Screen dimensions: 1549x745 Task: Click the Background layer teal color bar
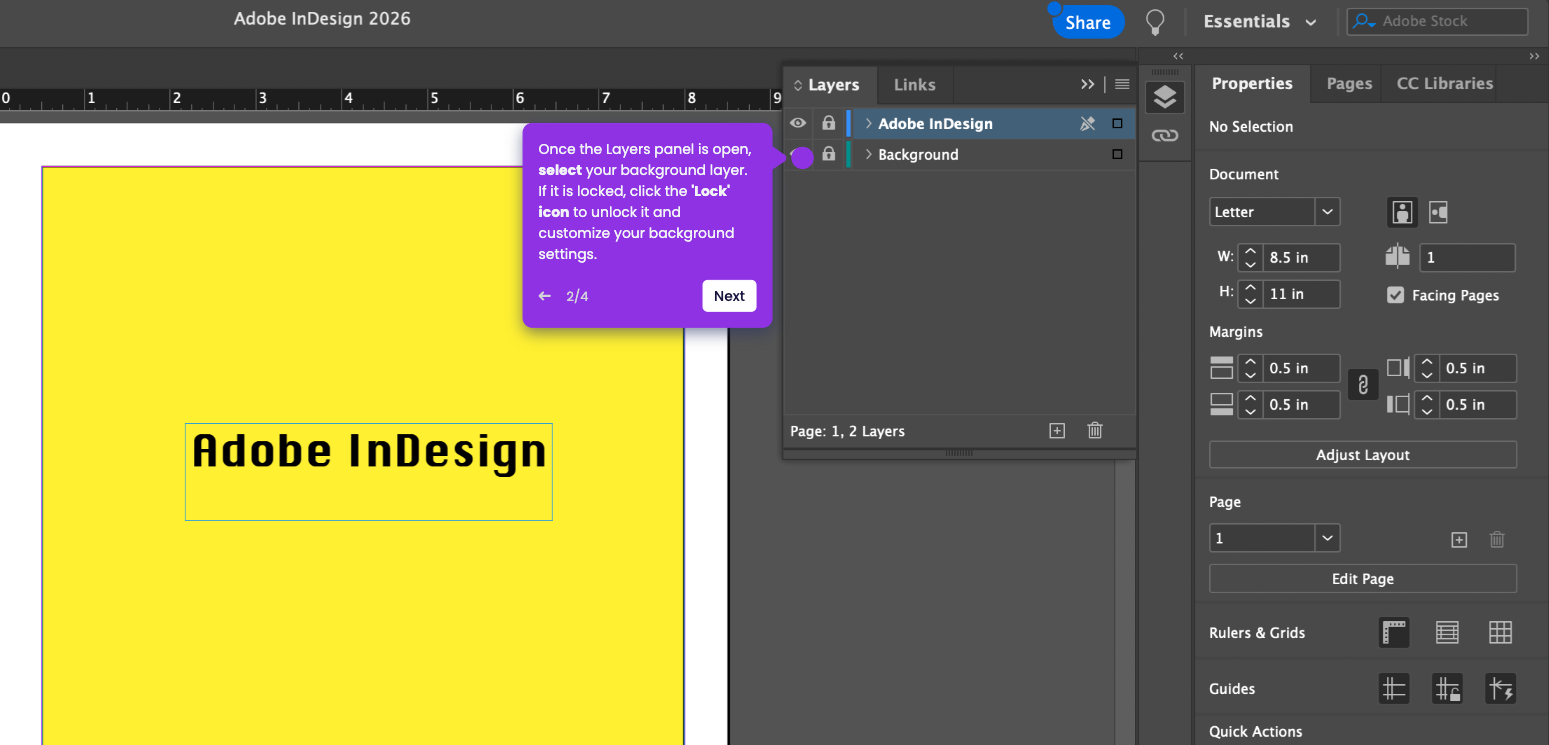(x=849, y=154)
